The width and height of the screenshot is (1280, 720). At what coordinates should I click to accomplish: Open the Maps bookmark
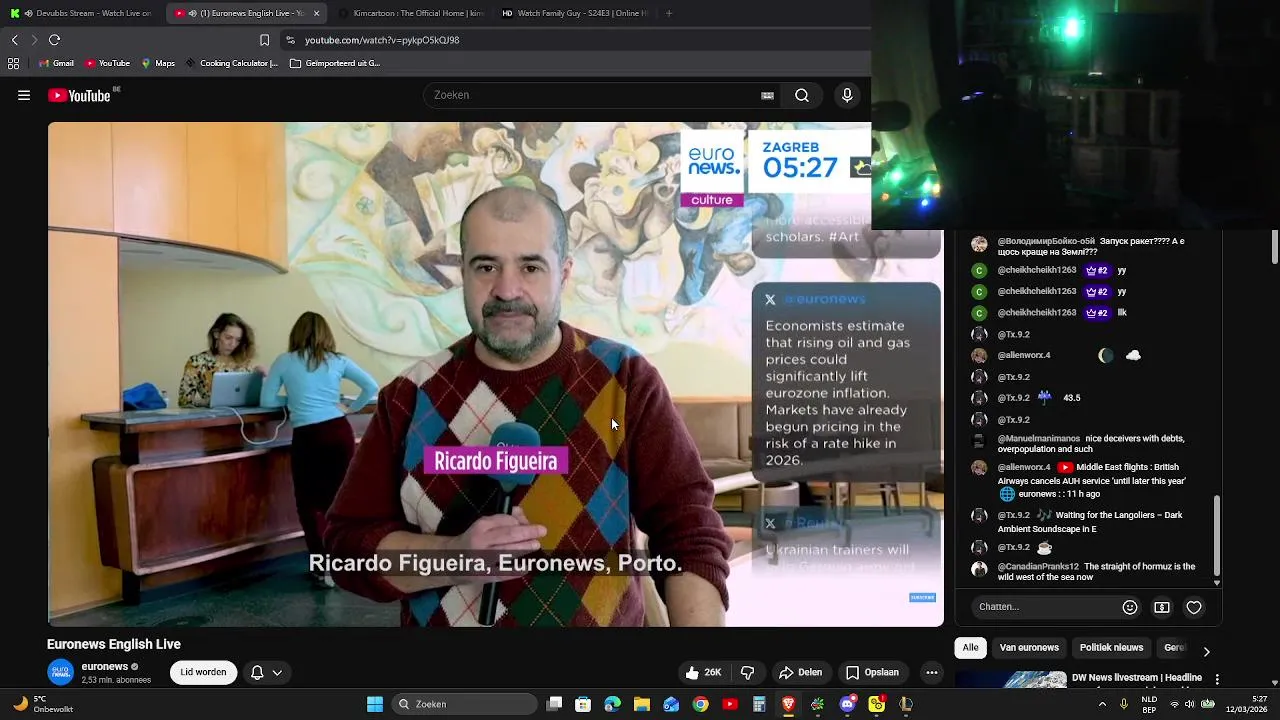[x=158, y=63]
